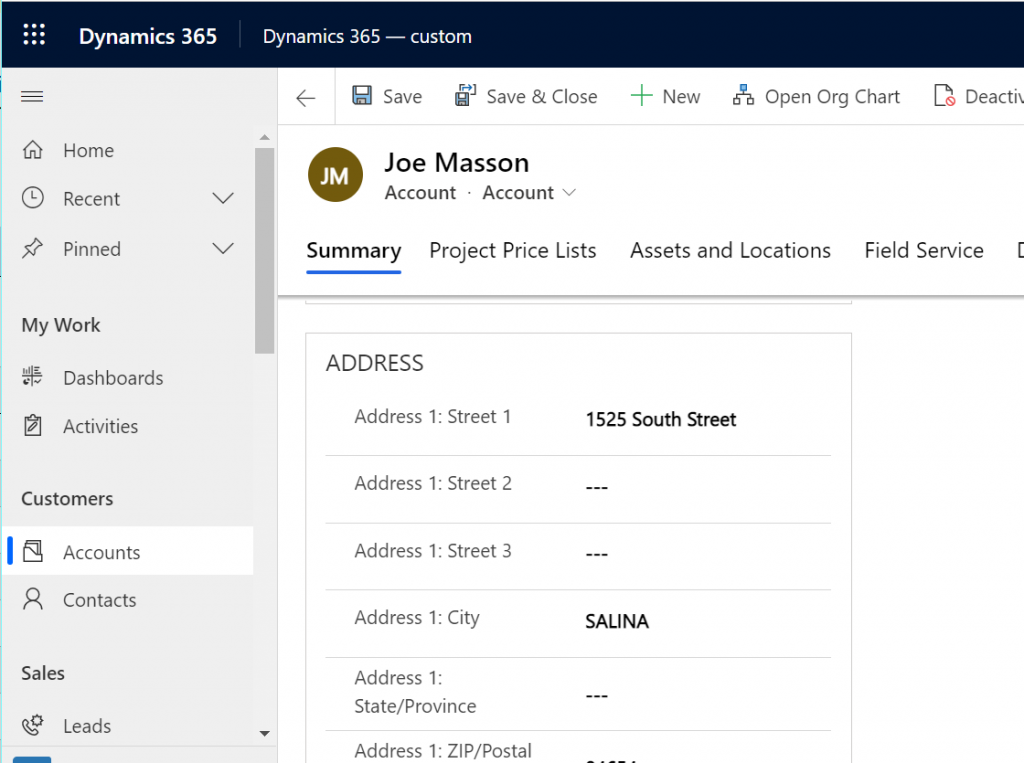Edit Address 1: Street 3 field
Screen dimensions: 1024x763
pos(708,554)
